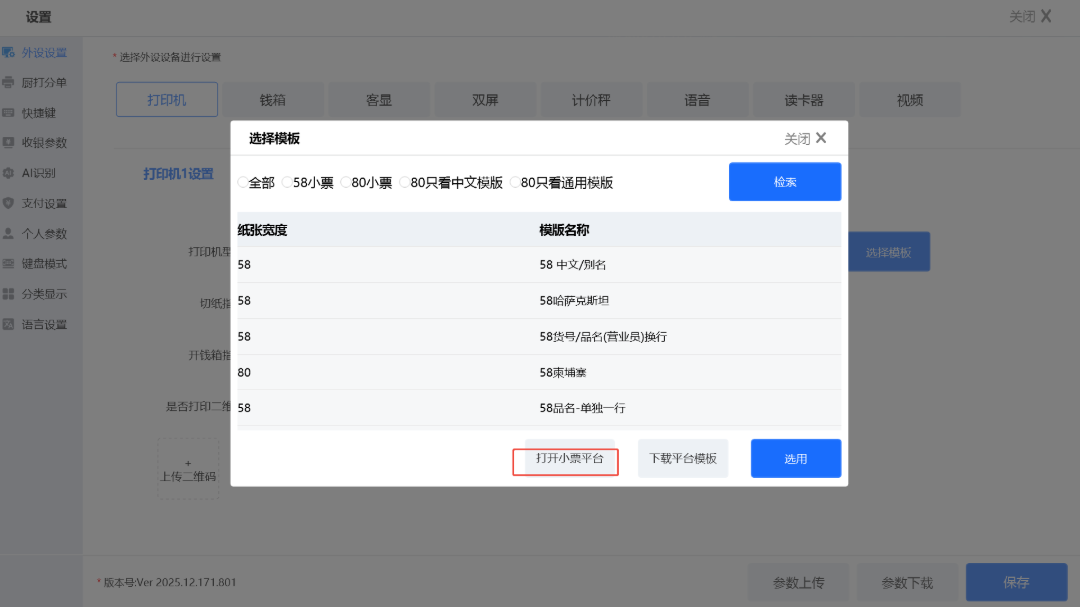Click the 支付设置 shield icon
1080x607 pixels.
(x=9, y=203)
